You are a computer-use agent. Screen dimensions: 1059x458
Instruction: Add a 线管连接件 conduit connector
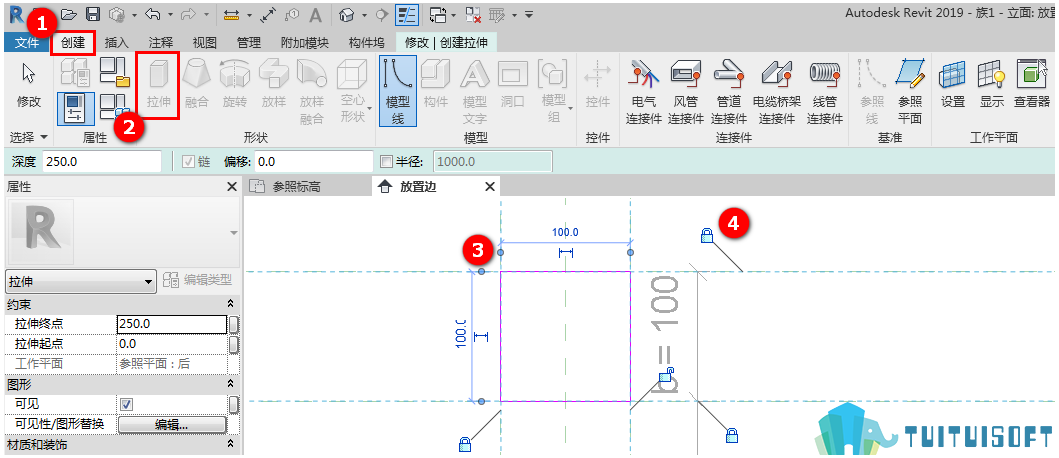(825, 91)
